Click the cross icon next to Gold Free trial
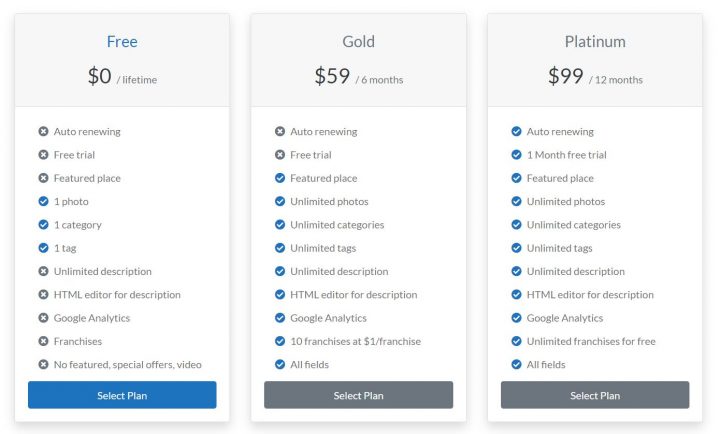The width and height of the screenshot is (720, 434). coord(280,155)
